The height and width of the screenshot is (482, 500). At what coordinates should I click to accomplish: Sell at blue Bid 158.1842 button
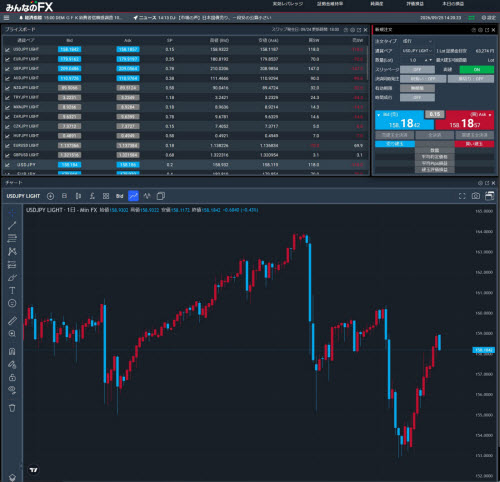click(x=404, y=120)
